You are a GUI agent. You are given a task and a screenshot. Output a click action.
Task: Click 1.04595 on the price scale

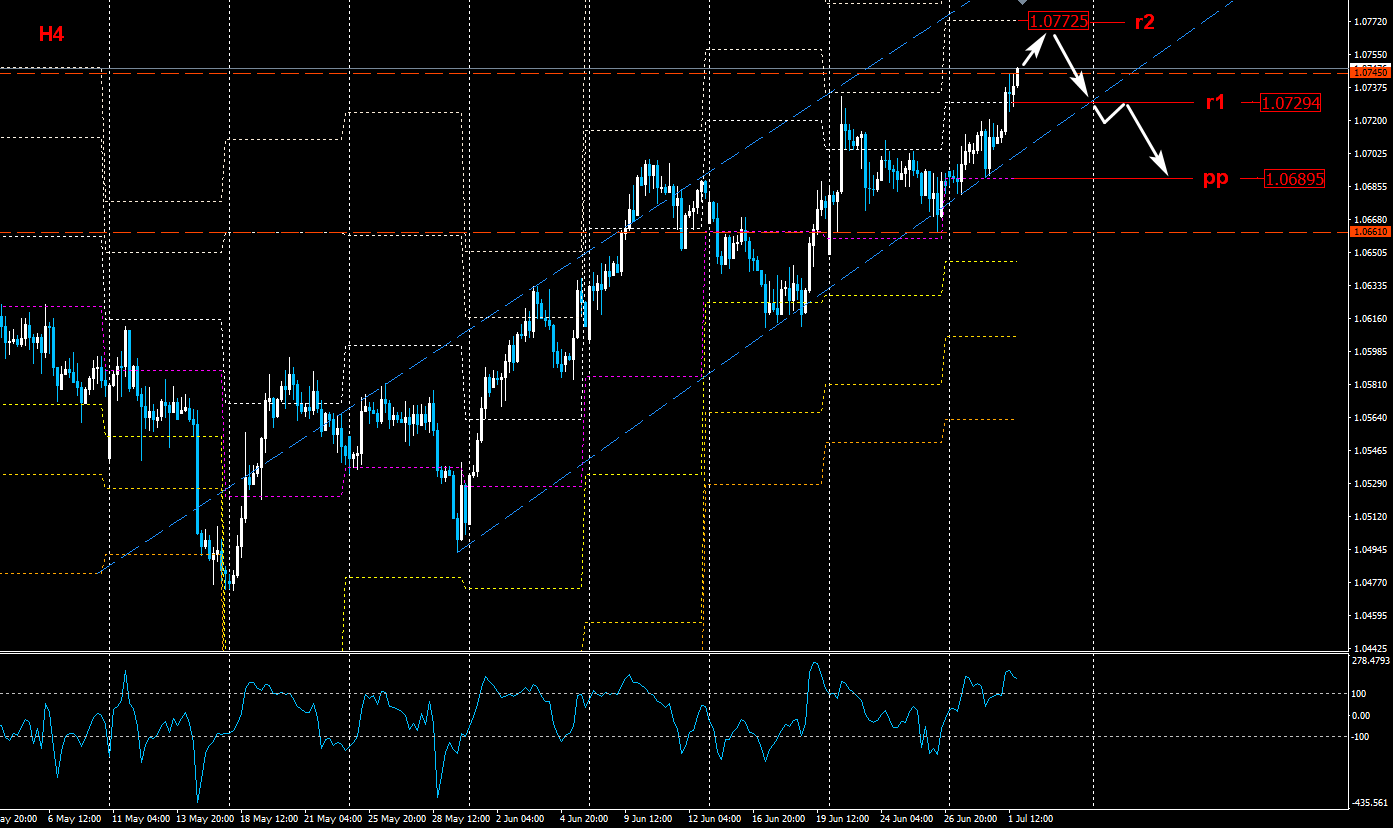click(x=1370, y=615)
